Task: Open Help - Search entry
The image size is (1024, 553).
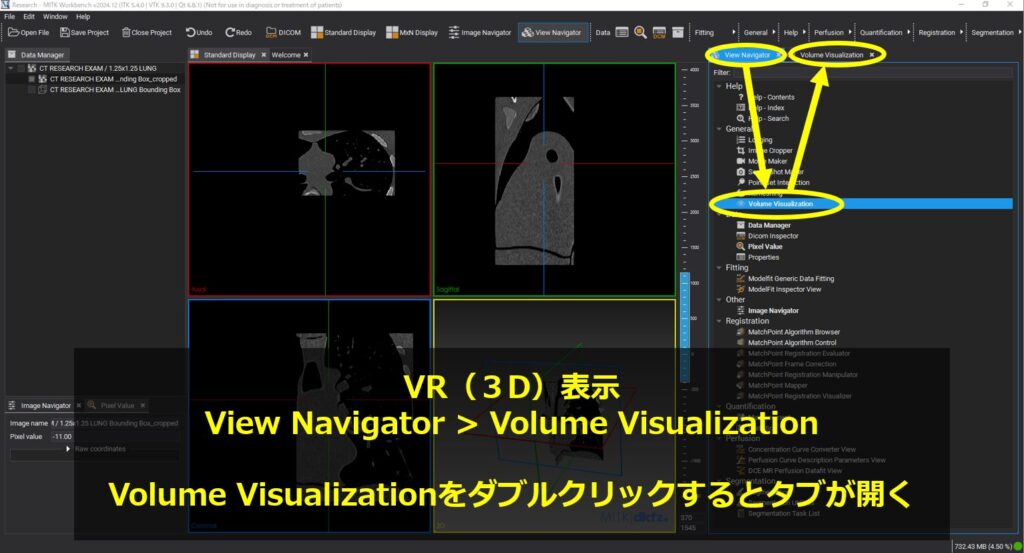Action: pos(763,119)
